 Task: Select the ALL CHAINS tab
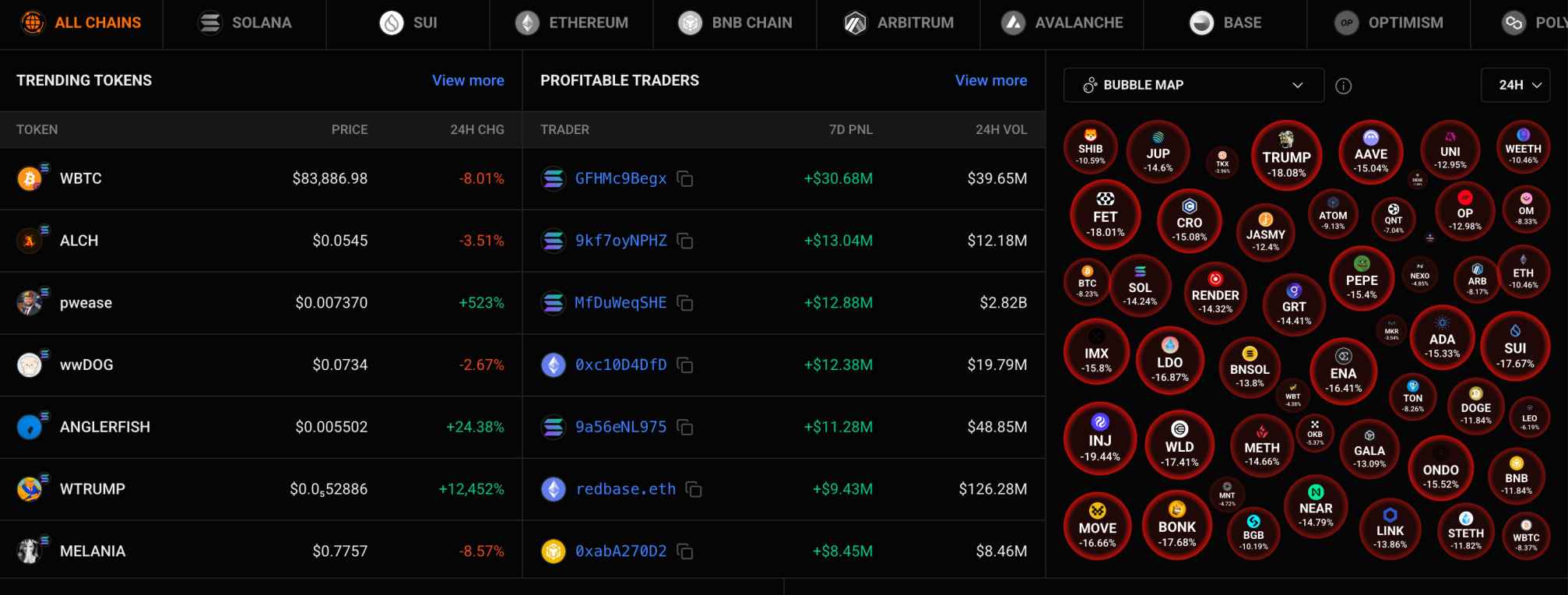(x=82, y=23)
